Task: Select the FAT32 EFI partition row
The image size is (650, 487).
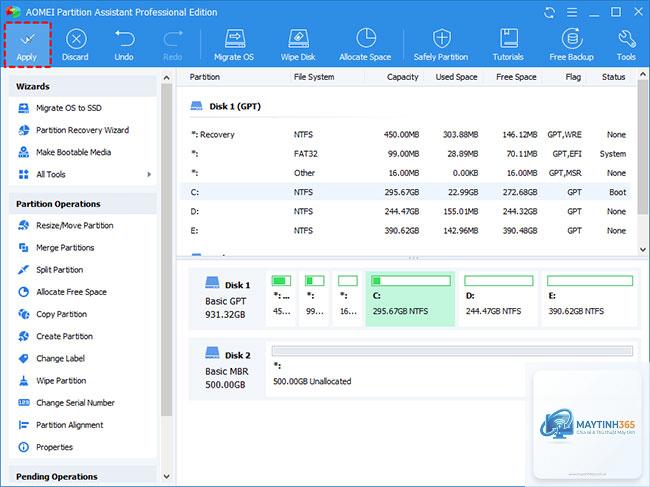Action: 406,154
